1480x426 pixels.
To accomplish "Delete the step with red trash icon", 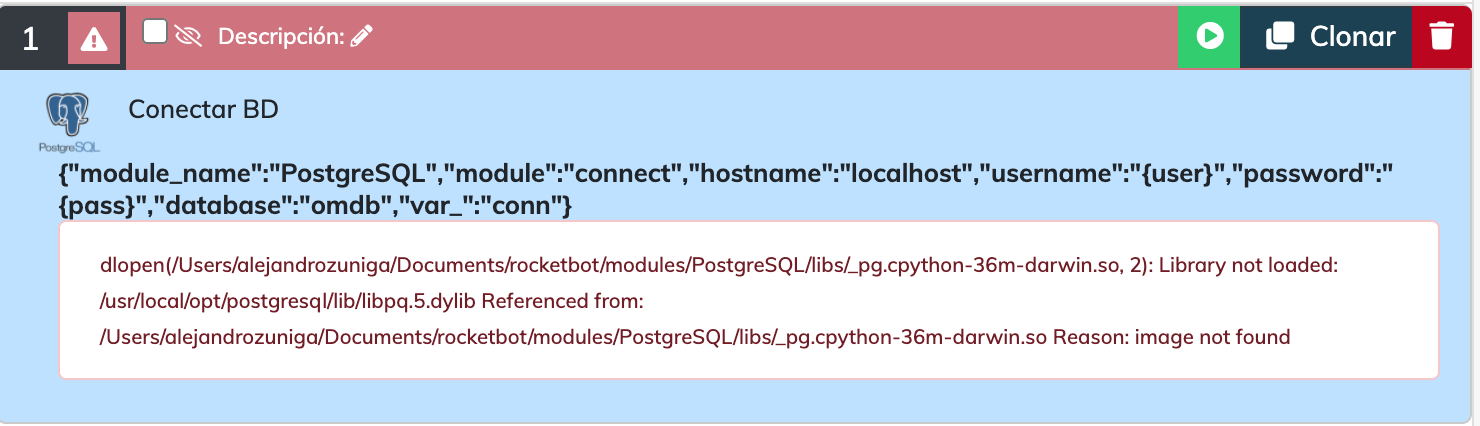I will click(1441, 37).
